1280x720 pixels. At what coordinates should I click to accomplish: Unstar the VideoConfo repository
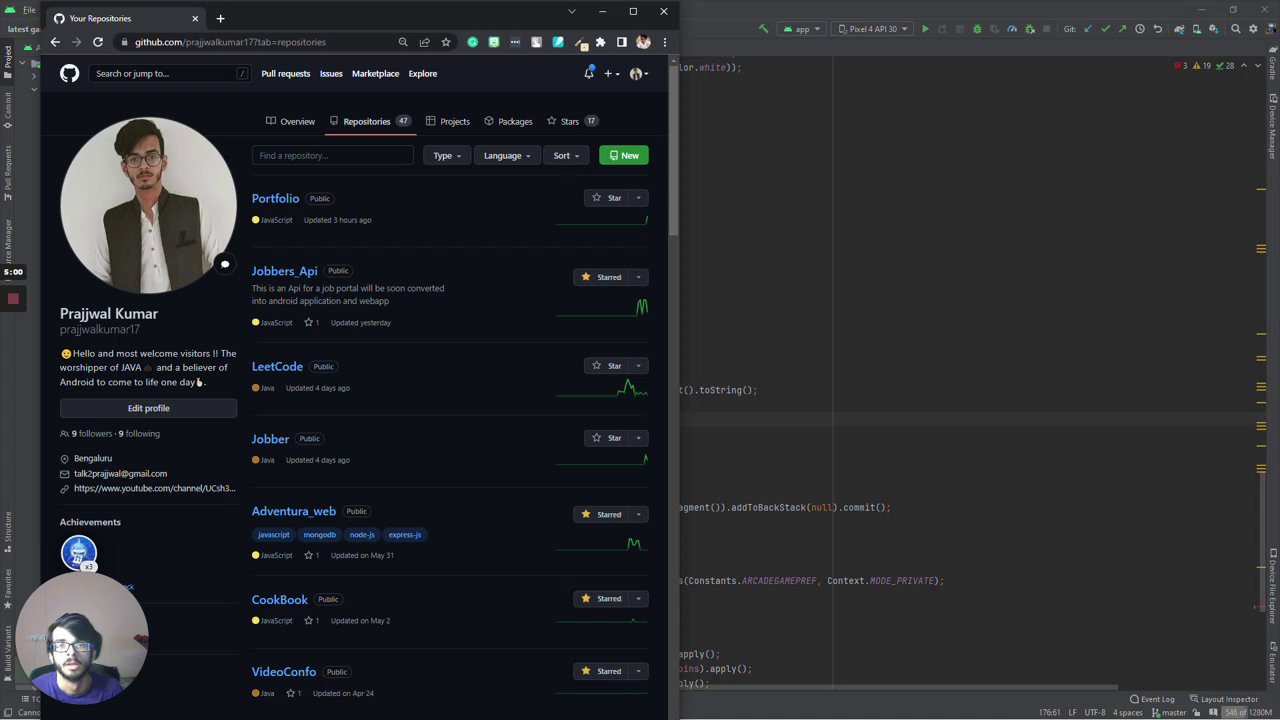601,671
